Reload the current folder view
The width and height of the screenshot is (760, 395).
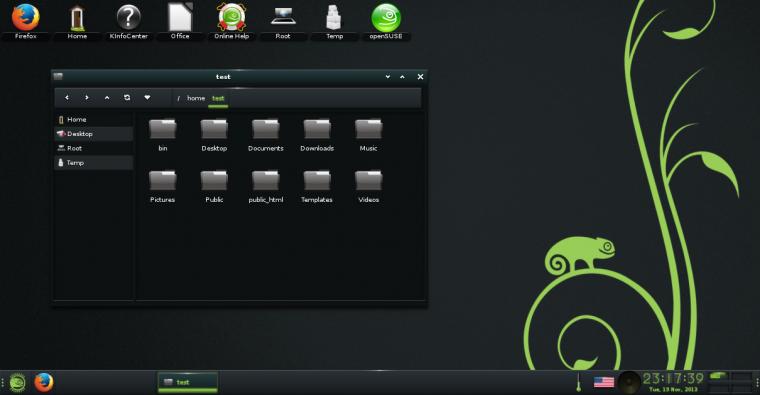pos(127,98)
